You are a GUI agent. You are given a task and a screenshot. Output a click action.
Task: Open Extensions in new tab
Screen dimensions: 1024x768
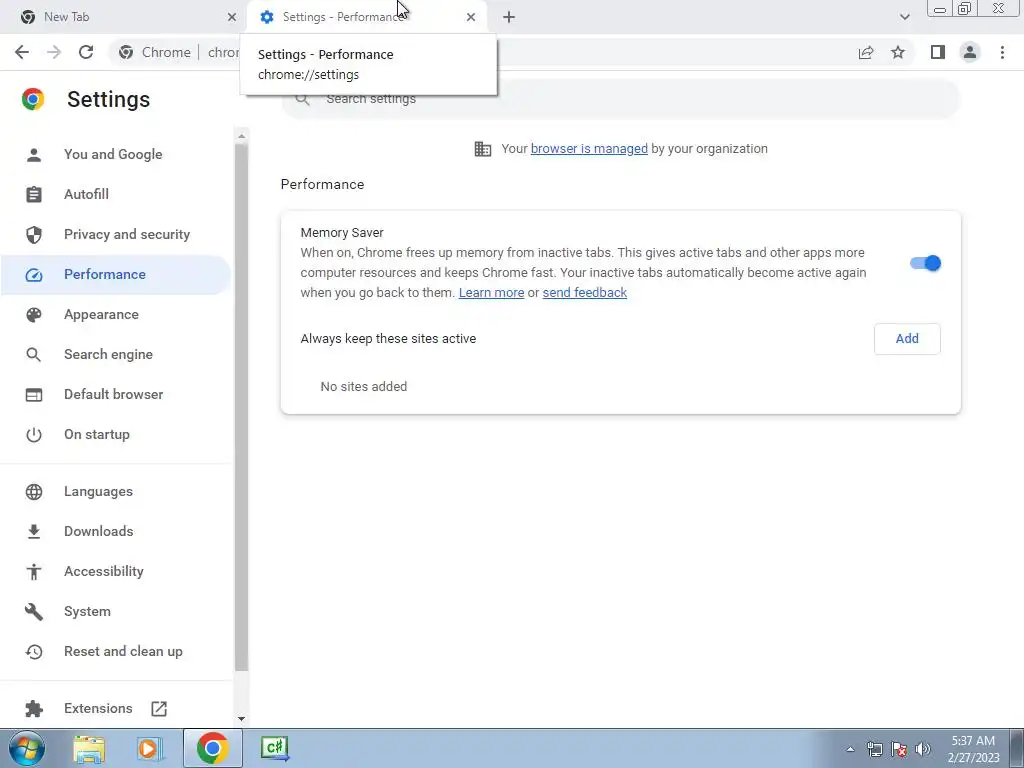pos(98,709)
